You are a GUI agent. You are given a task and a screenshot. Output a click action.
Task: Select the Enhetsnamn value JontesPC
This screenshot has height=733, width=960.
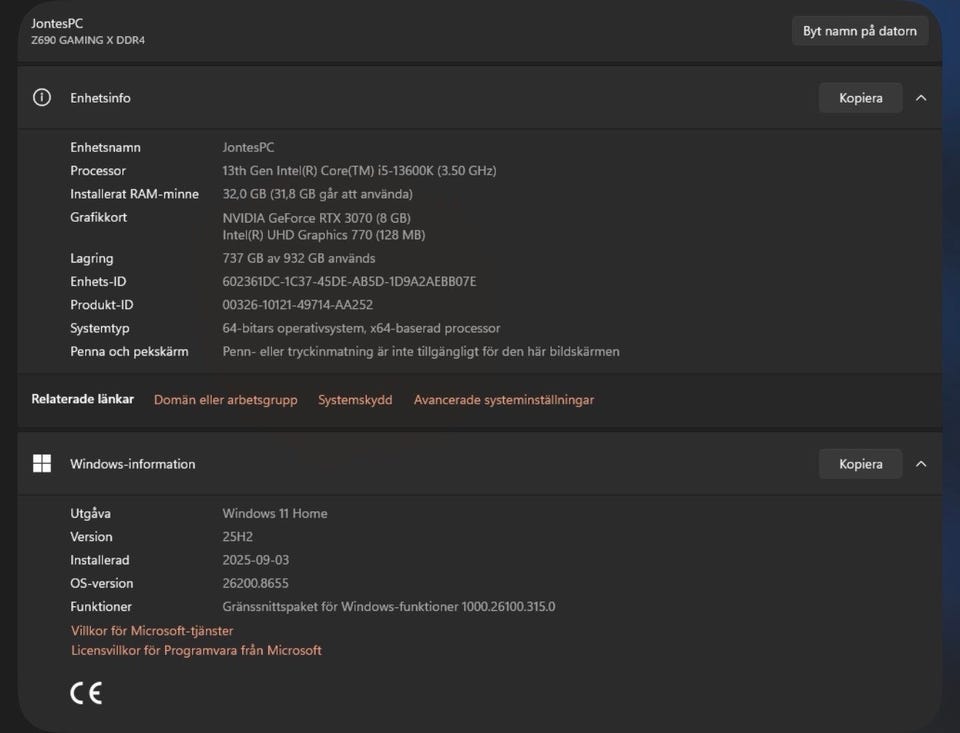tap(248, 148)
